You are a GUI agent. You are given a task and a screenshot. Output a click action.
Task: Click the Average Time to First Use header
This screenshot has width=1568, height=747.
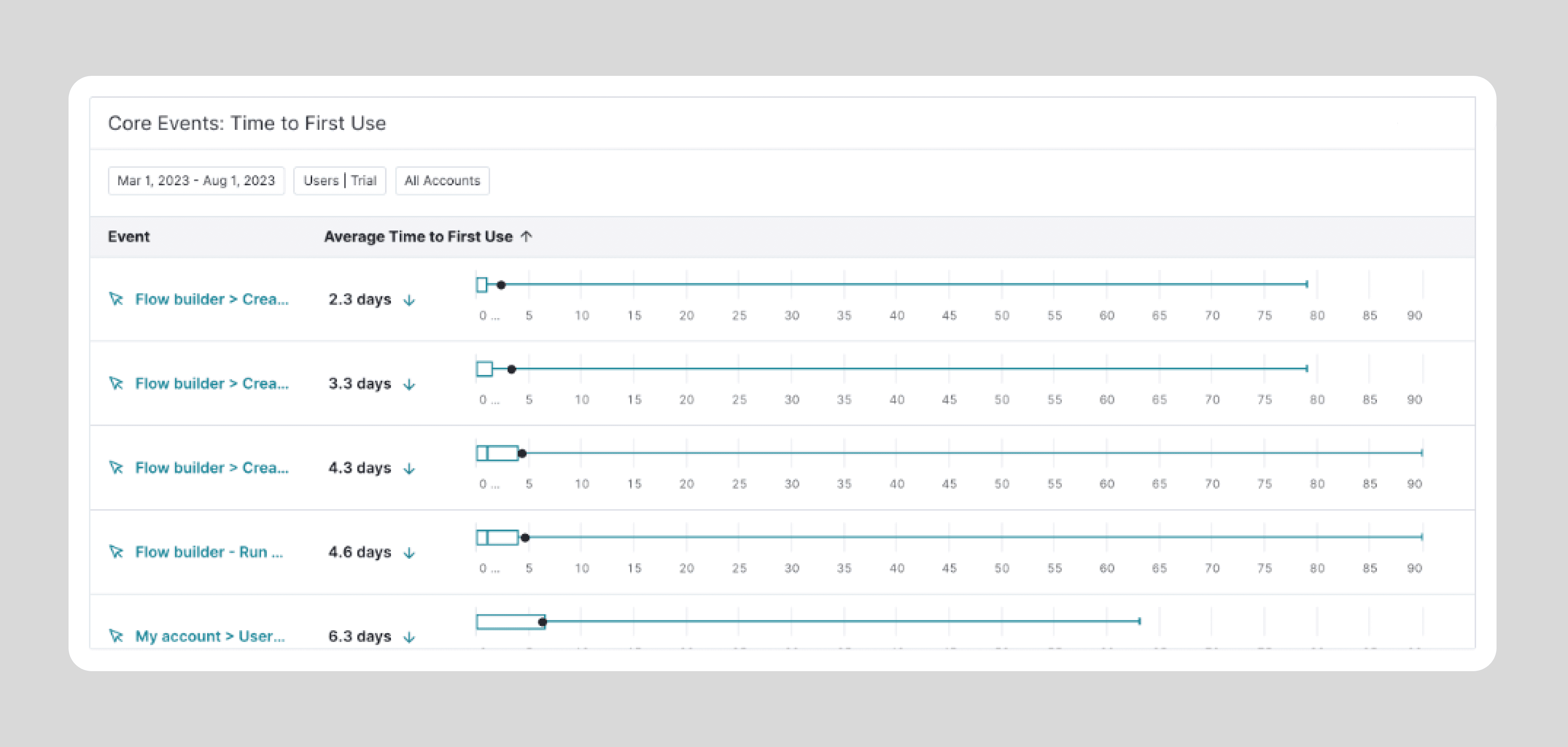[418, 237]
